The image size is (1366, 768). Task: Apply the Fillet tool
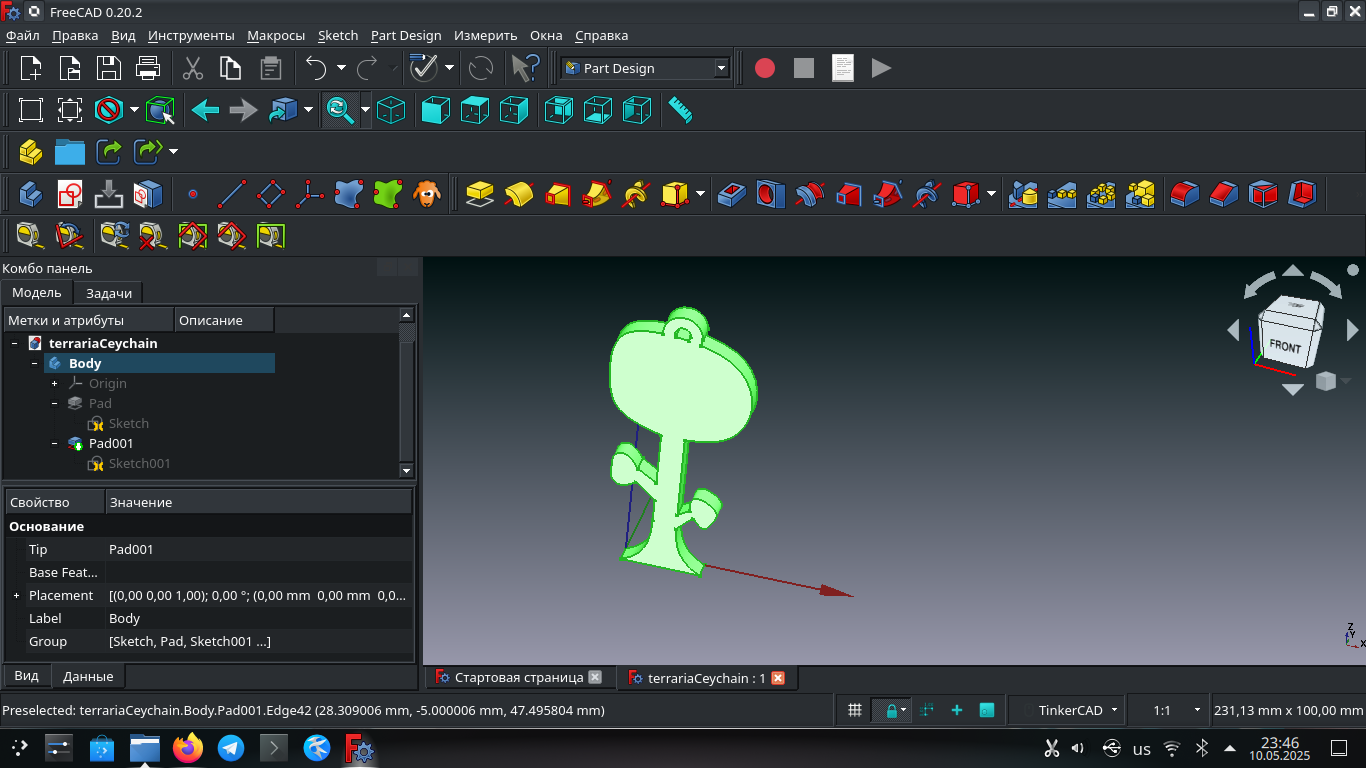(1185, 193)
